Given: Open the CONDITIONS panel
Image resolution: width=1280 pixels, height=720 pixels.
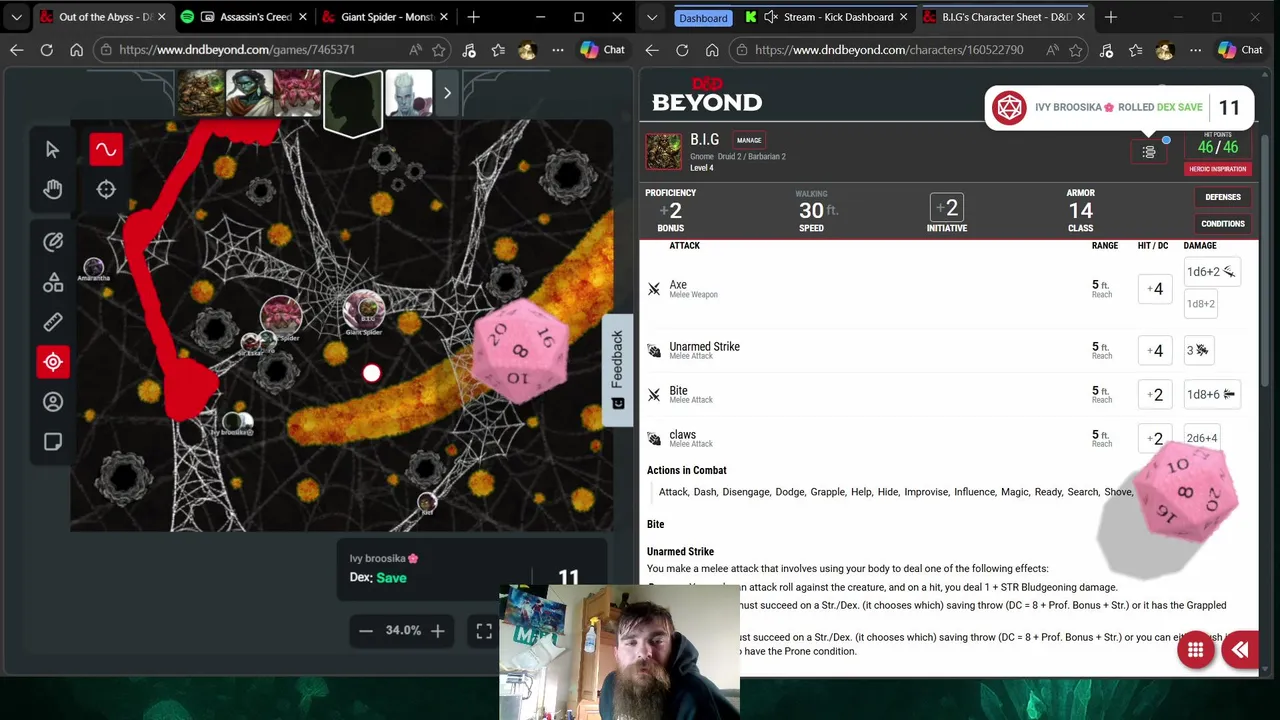Looking at the screenshot, I should [1222, 224].
